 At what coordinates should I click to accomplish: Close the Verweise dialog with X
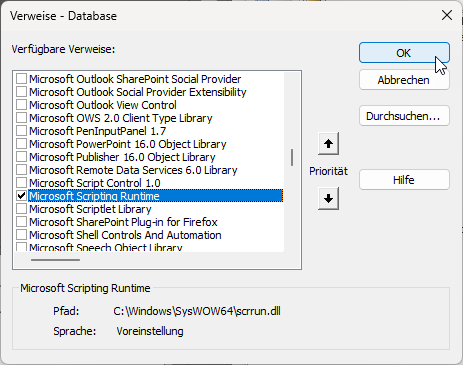click(x=447, y=15)
